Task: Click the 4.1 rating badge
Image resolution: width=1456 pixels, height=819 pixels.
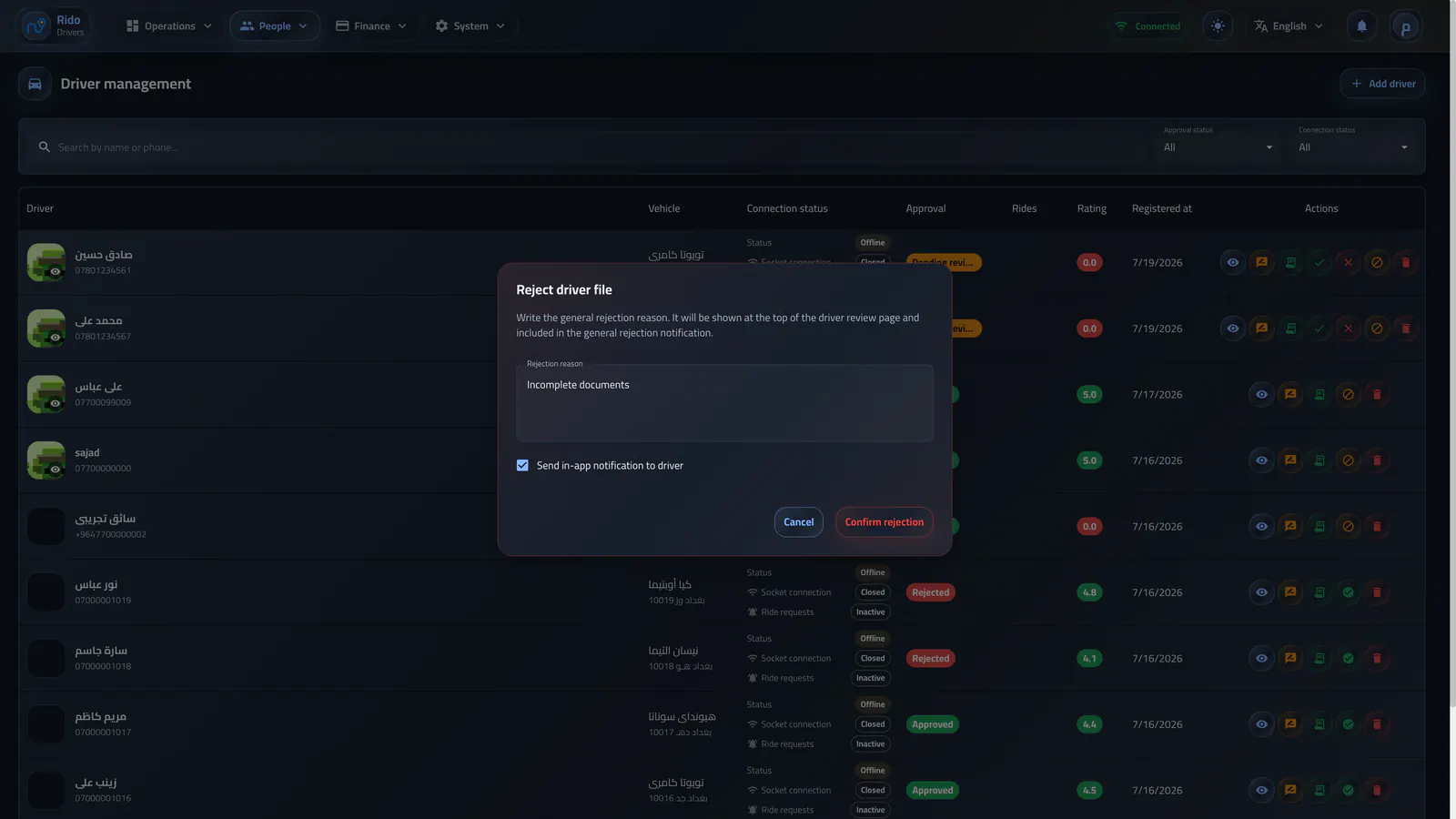Action: pyautogui.click(x=1089, y=658)
